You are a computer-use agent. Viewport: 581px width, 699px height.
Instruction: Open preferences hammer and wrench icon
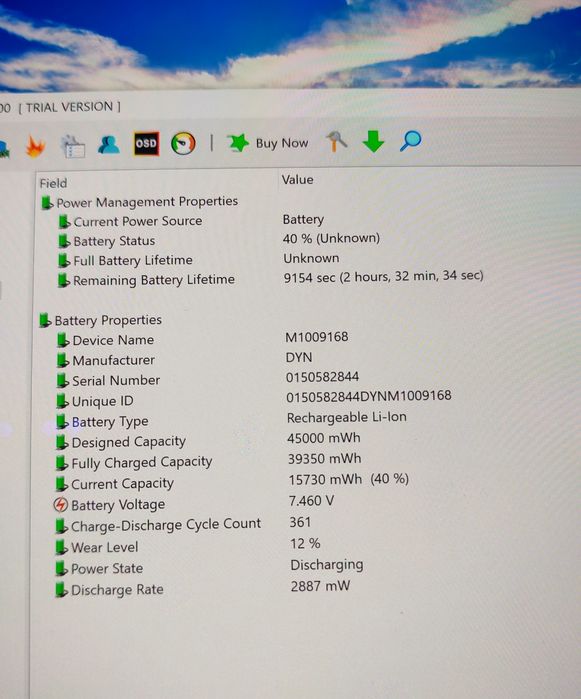click(336, 141)
